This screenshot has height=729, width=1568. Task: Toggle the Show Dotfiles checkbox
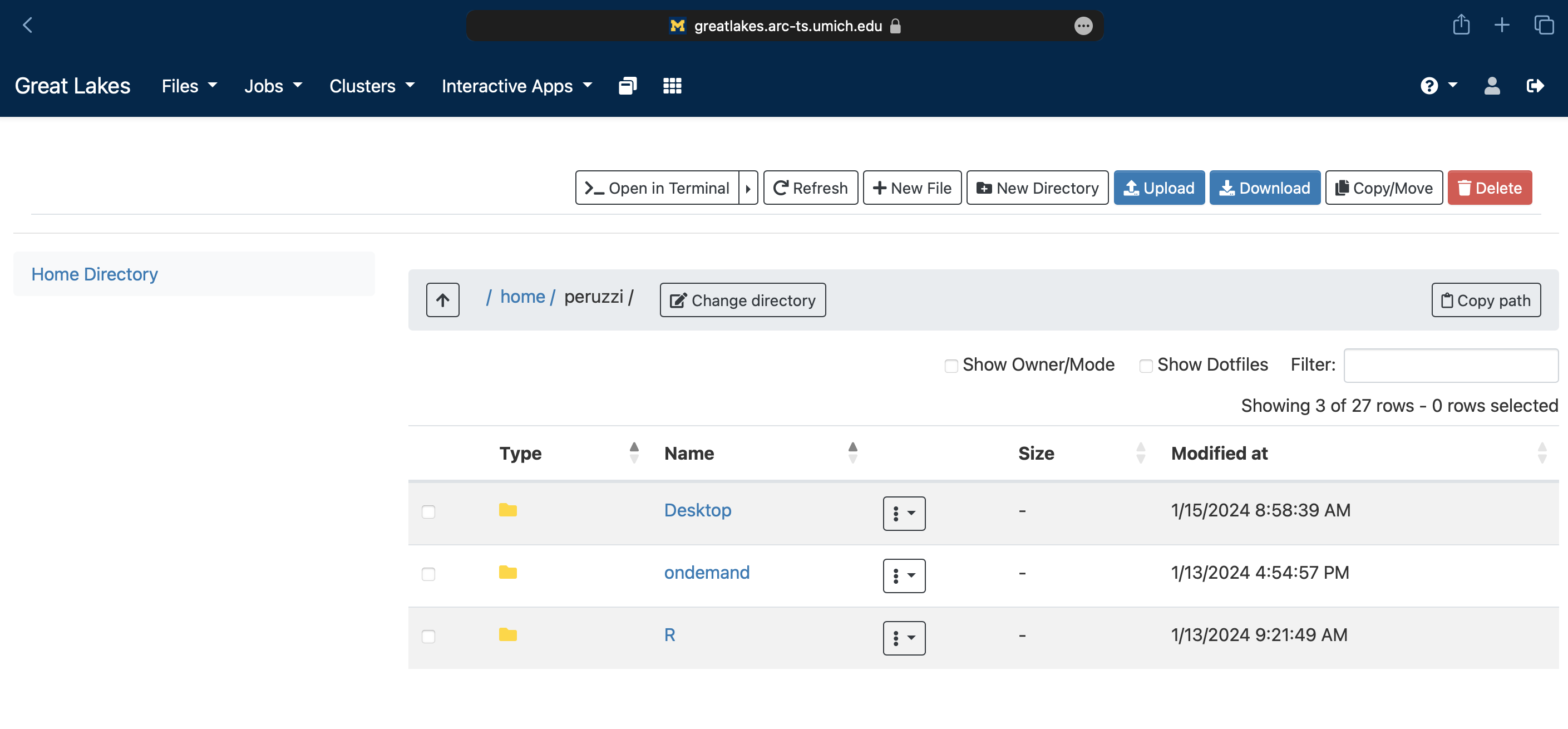pos(1146,366)
